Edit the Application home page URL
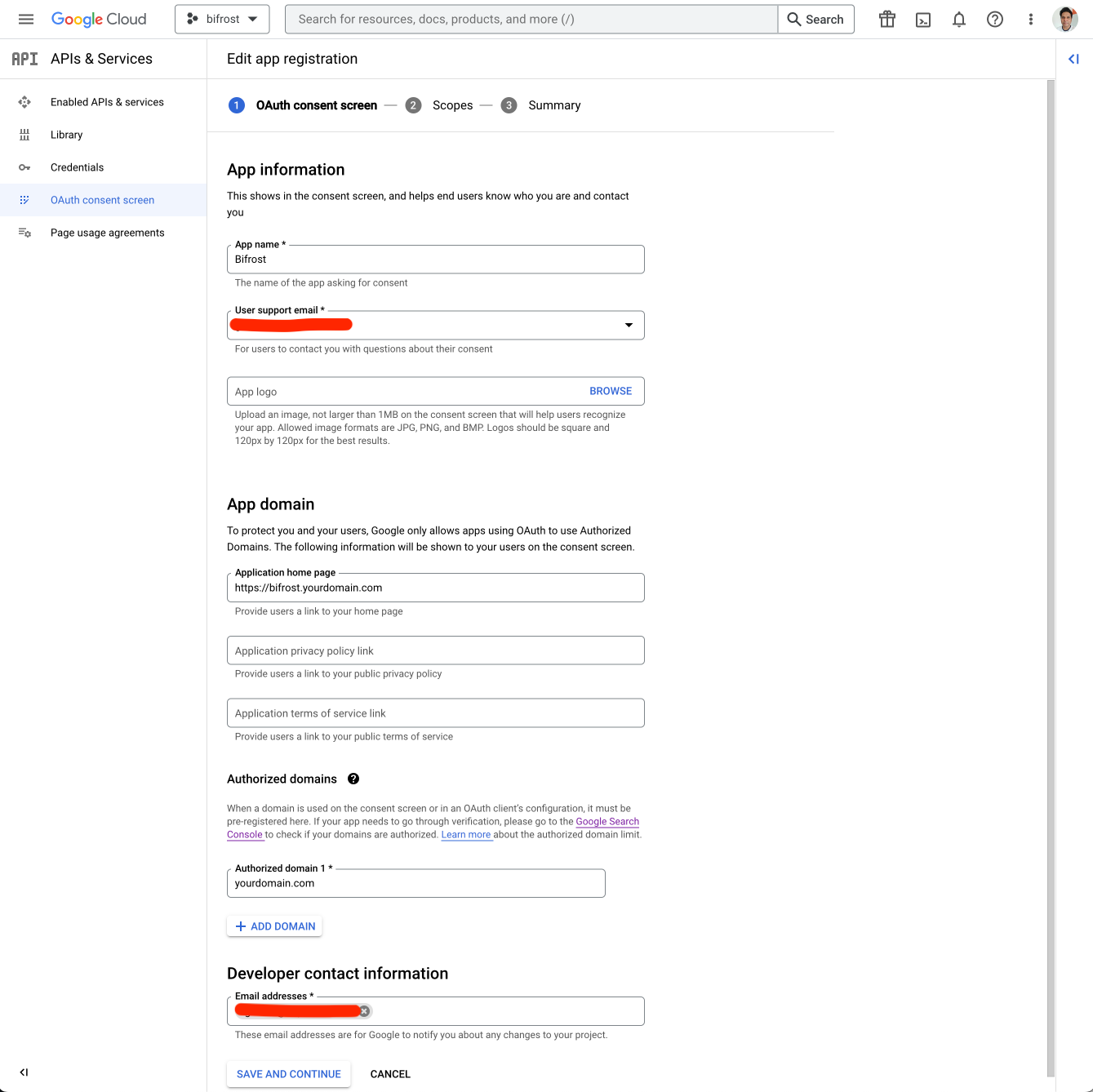The width and height of the screenshot is (1093, 1092). [436, 588]
